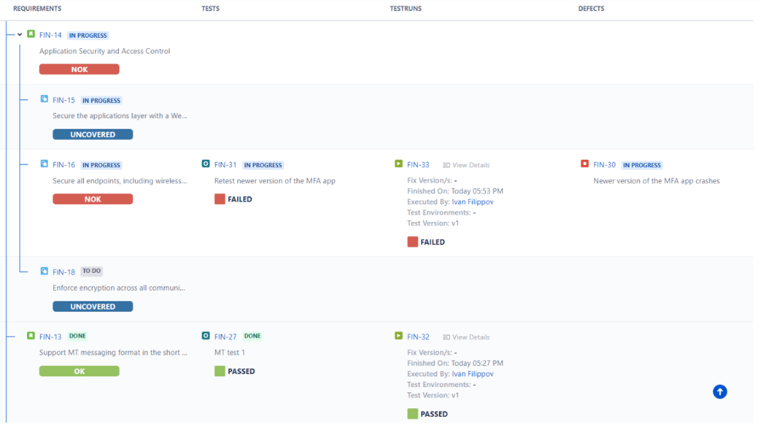The image size is (772, 430).
Task: Open View Details for FIN-32
Action: (x=466, y=337)
